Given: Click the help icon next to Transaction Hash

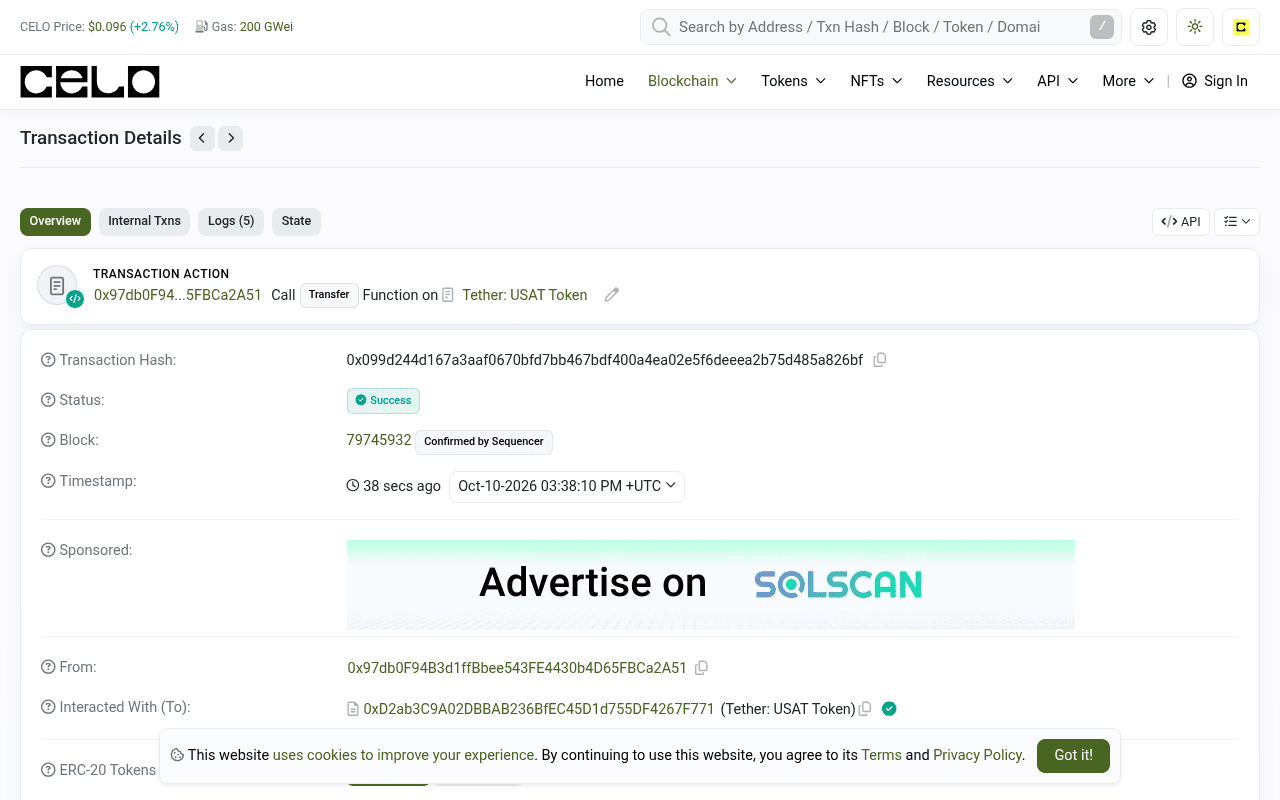Looking at the screenshot, I should pyautogui.click(x=48, y=360).
